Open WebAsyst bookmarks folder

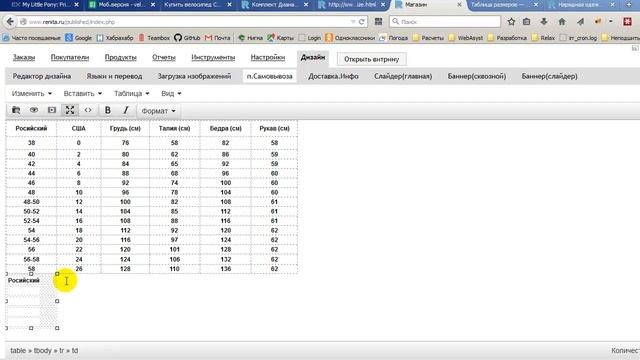(x=465, y=38)
